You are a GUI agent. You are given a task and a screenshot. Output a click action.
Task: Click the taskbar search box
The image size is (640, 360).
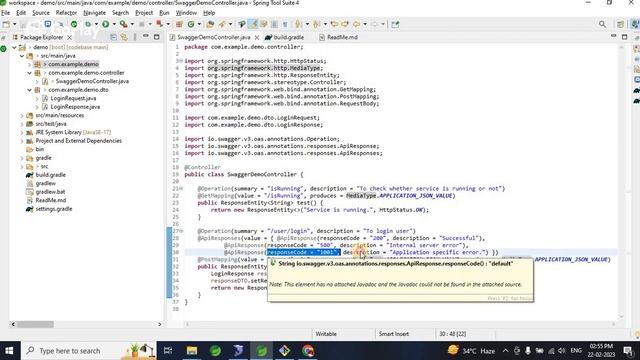[x=89, y=351]
